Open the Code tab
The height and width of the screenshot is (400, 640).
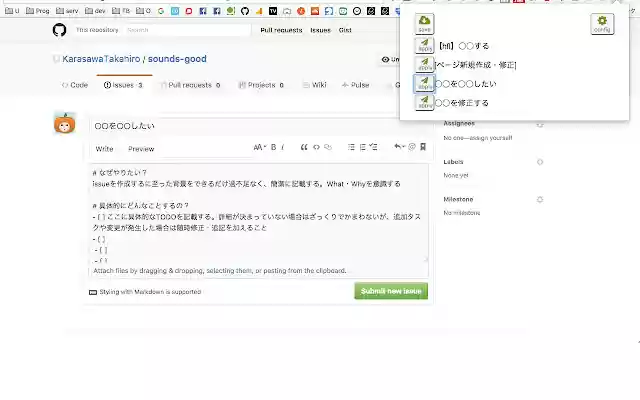pos(75,85)
